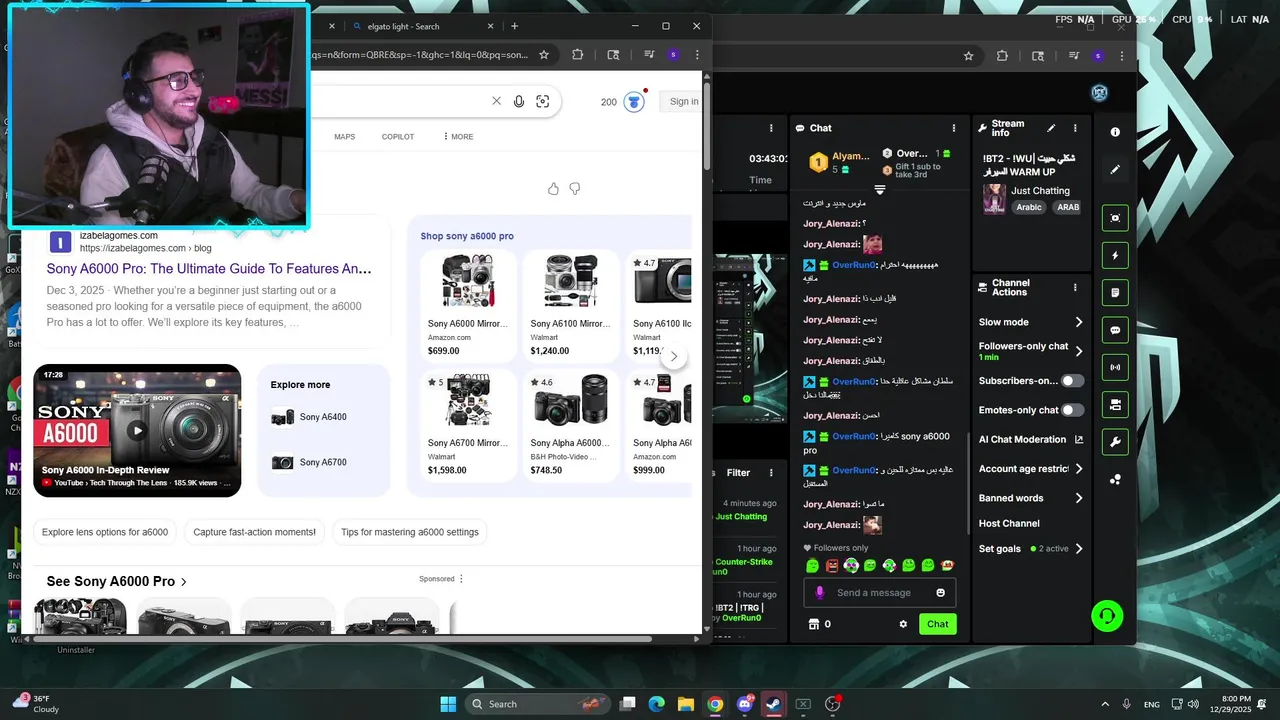Give thumbs up on search result
The height and width of the screenshot is (720, 1280).
click(x=553, y=188)
